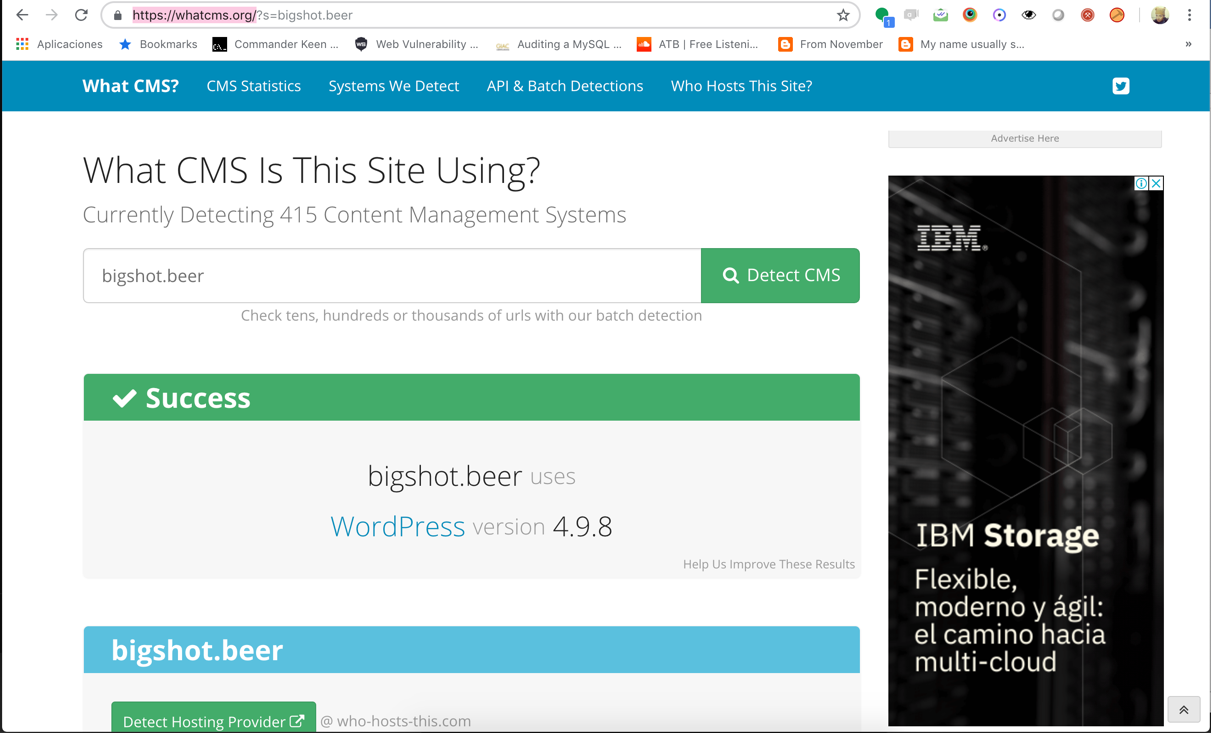
Task: Click the ad info icon
Action: pyautogui.click(x=1141, y=183)
